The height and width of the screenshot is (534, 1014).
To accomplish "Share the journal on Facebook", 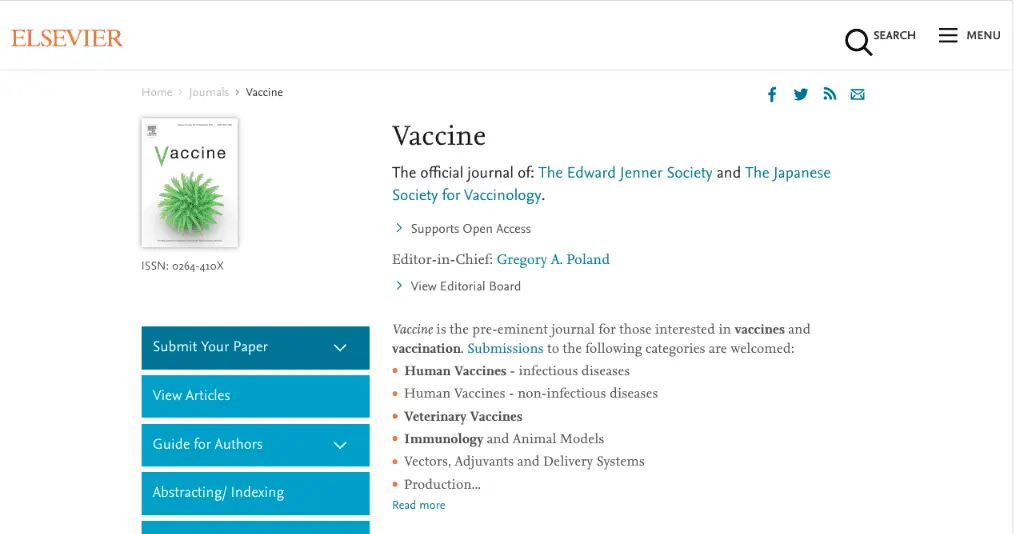I will [772, 94].
